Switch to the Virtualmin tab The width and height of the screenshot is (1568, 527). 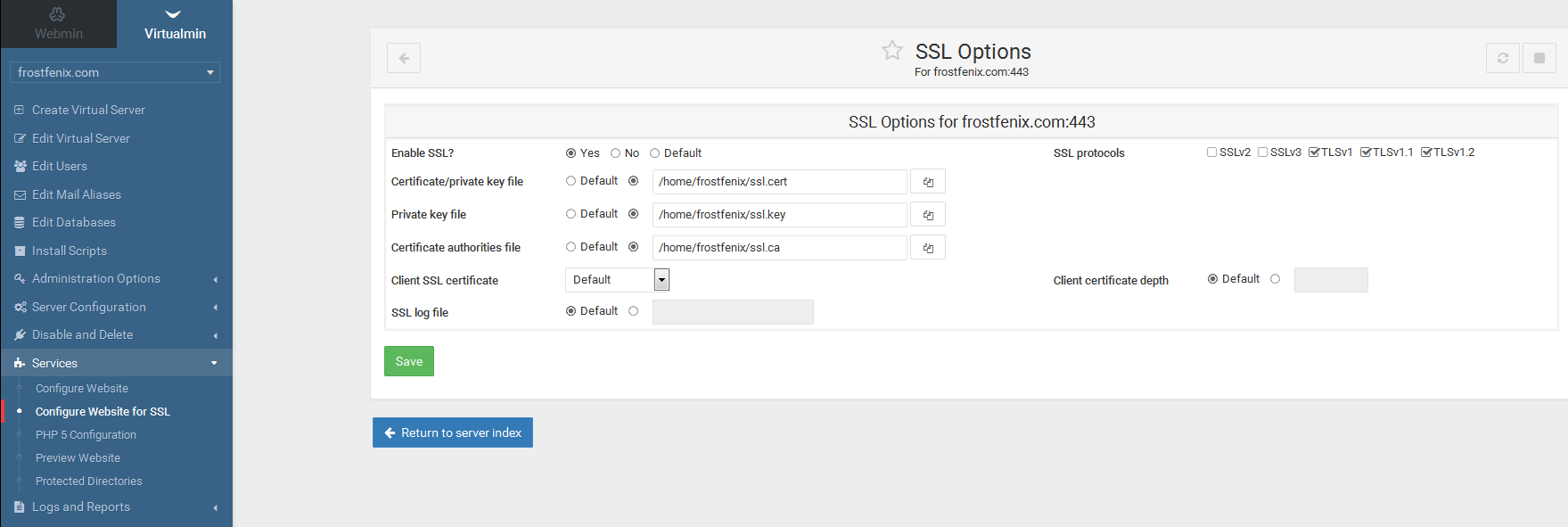pyautogui.click(x=175, y=24)
